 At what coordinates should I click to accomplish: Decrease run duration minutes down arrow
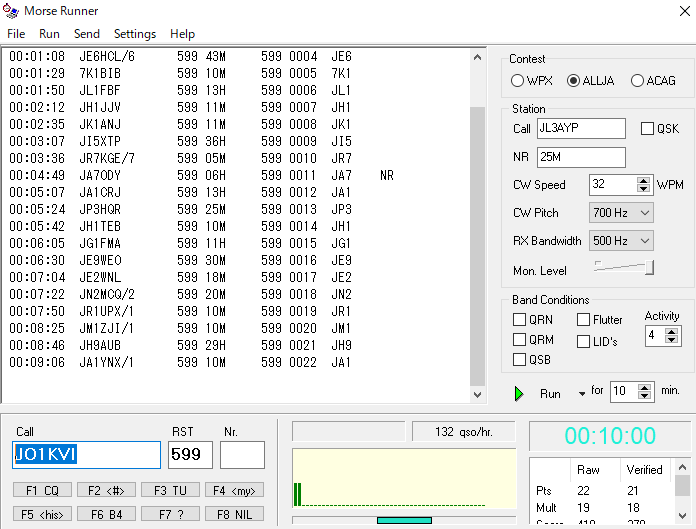coord(645,395)
